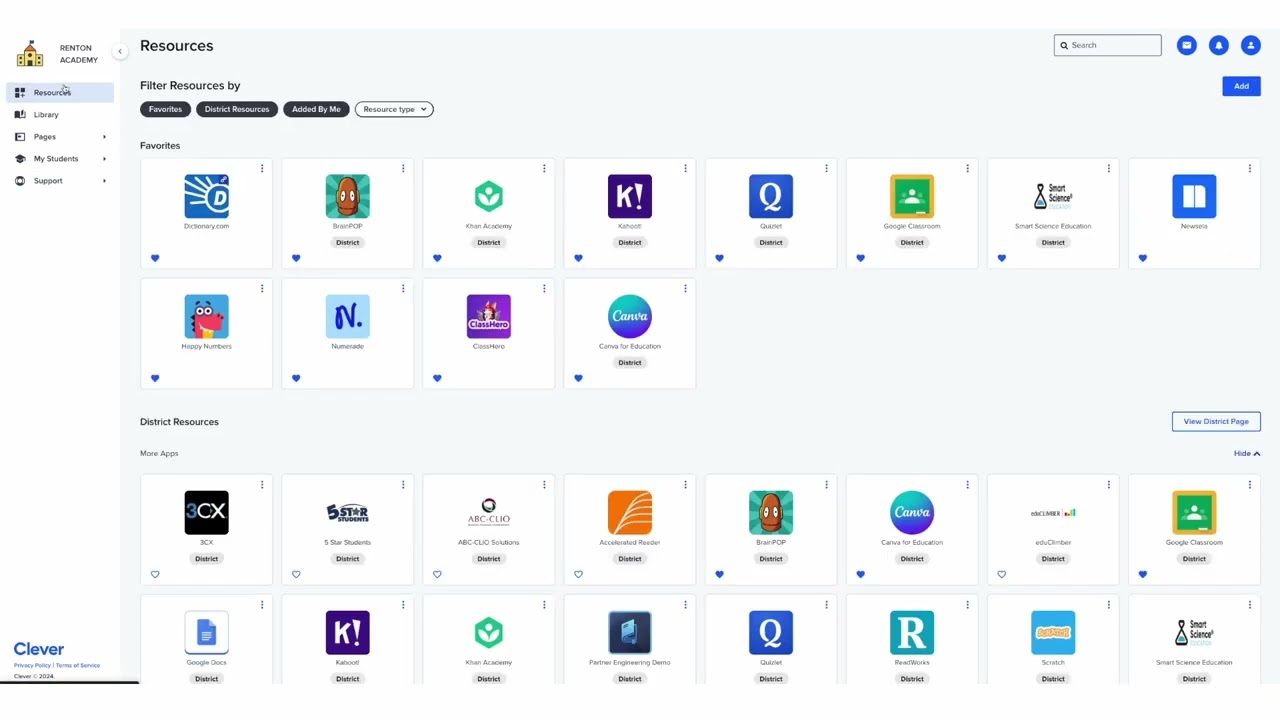
Task: Unfavorite Numerade using its heart
Action: coord(296,378)
